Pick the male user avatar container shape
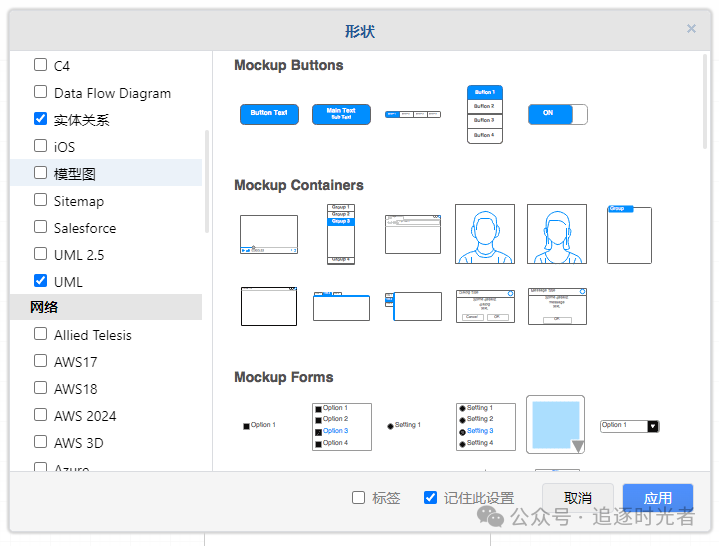 485,234
